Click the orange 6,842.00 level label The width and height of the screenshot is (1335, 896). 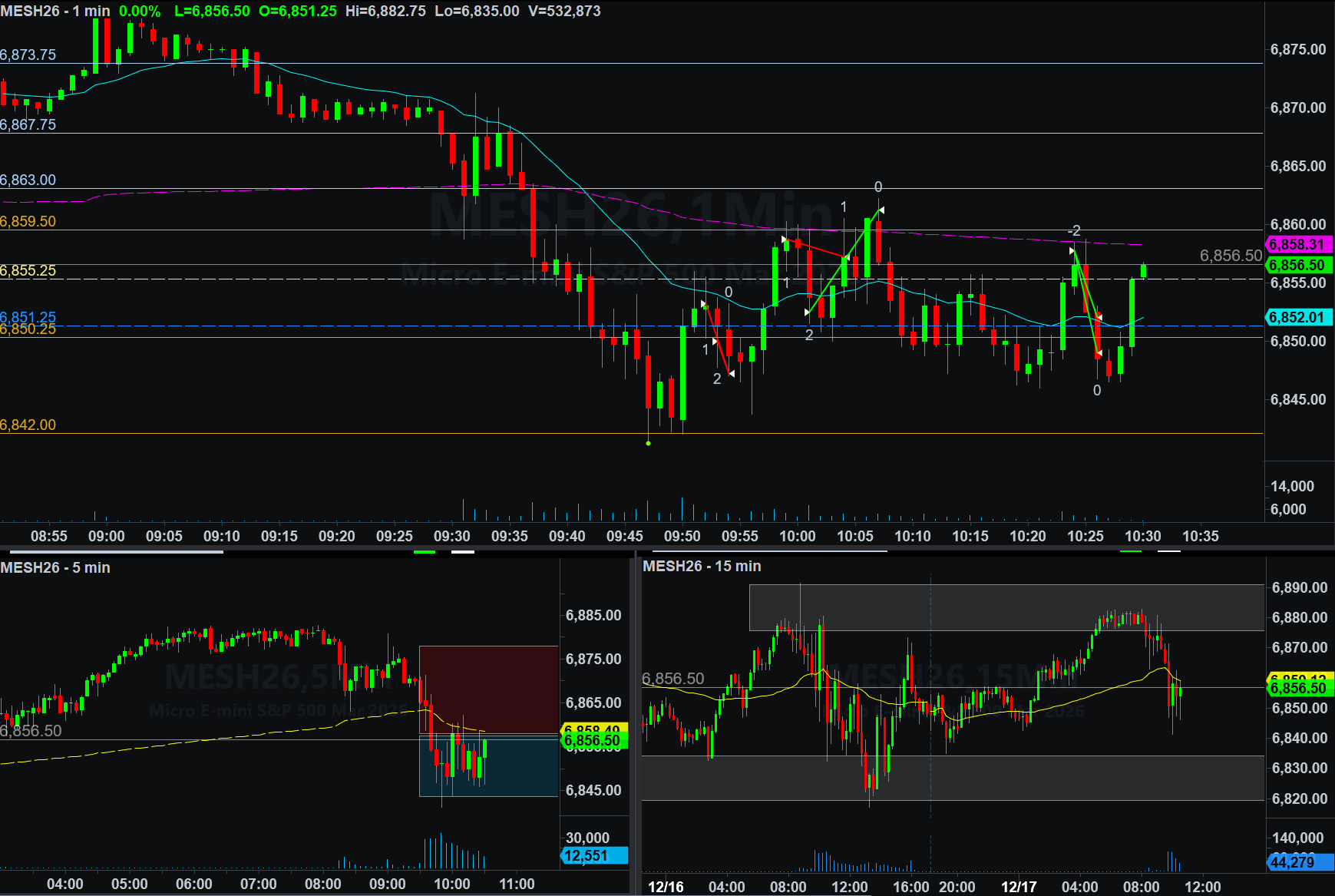(28, 425)
